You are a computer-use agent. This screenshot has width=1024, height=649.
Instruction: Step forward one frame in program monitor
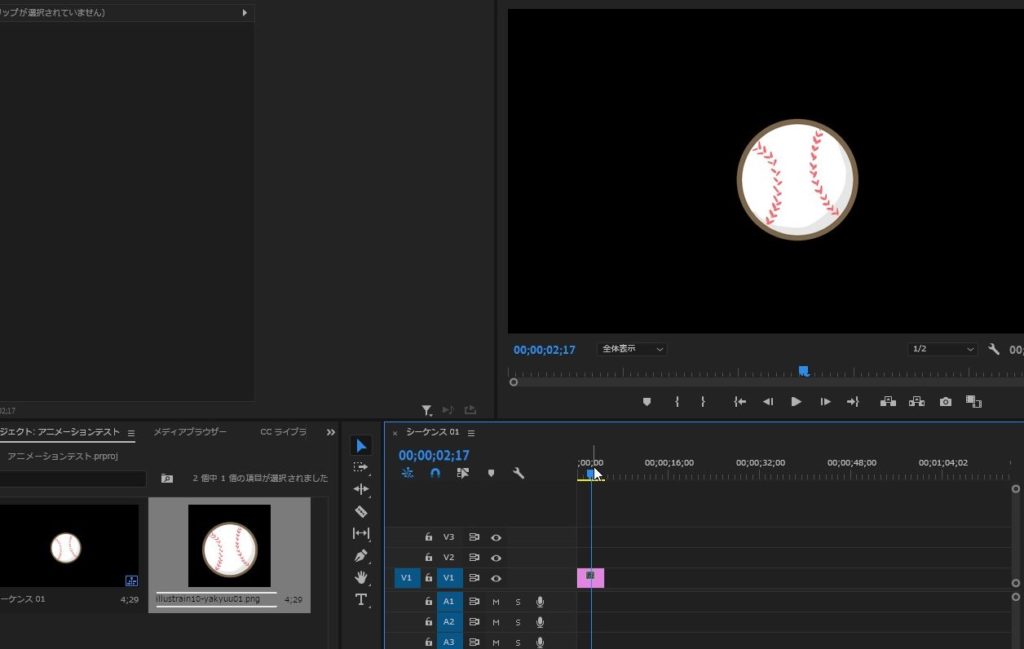pyautogui.click(x=825, y=402)
